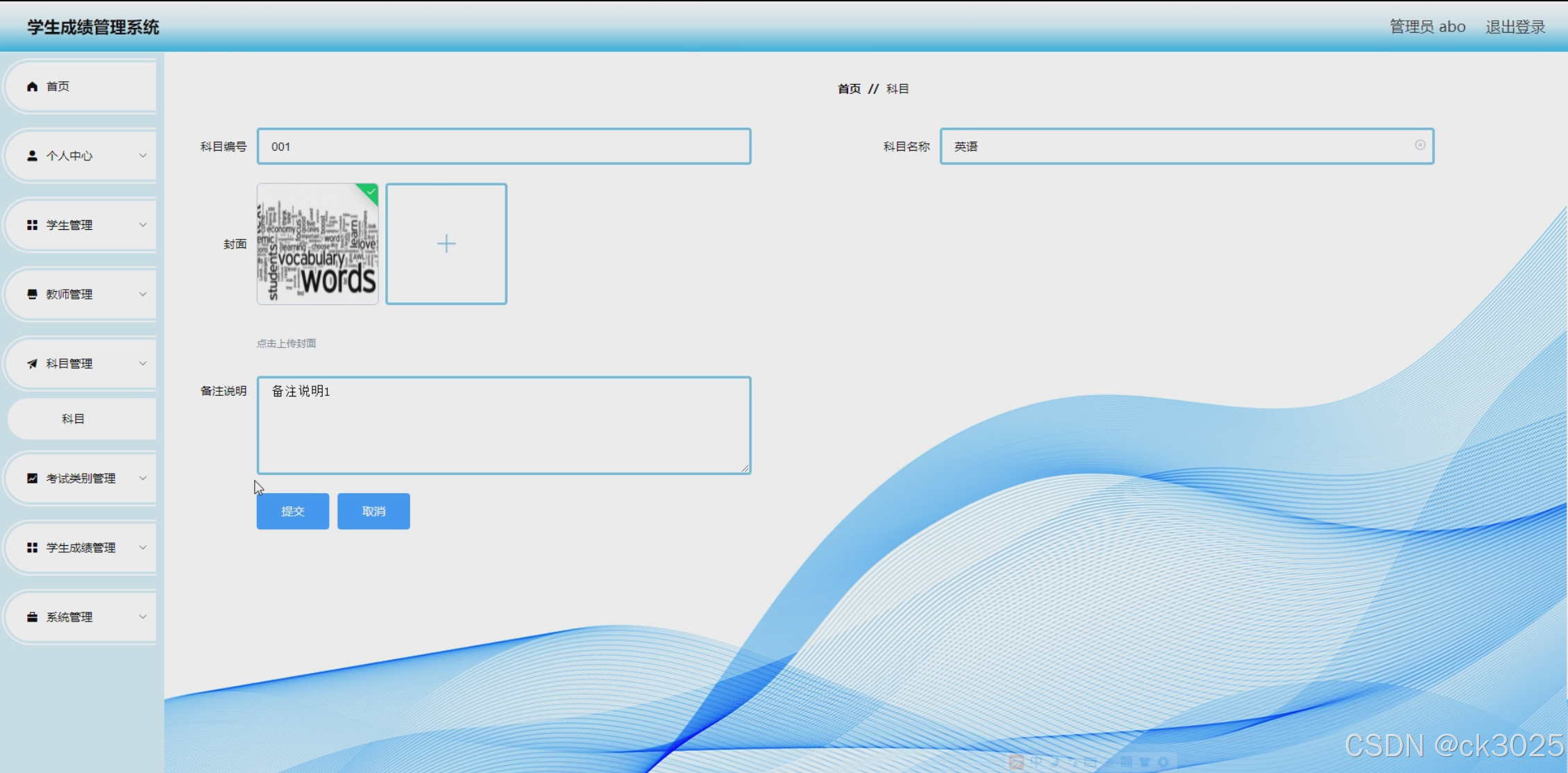Click the chart icon for 考试类别管理

click(x=32, y=479)
